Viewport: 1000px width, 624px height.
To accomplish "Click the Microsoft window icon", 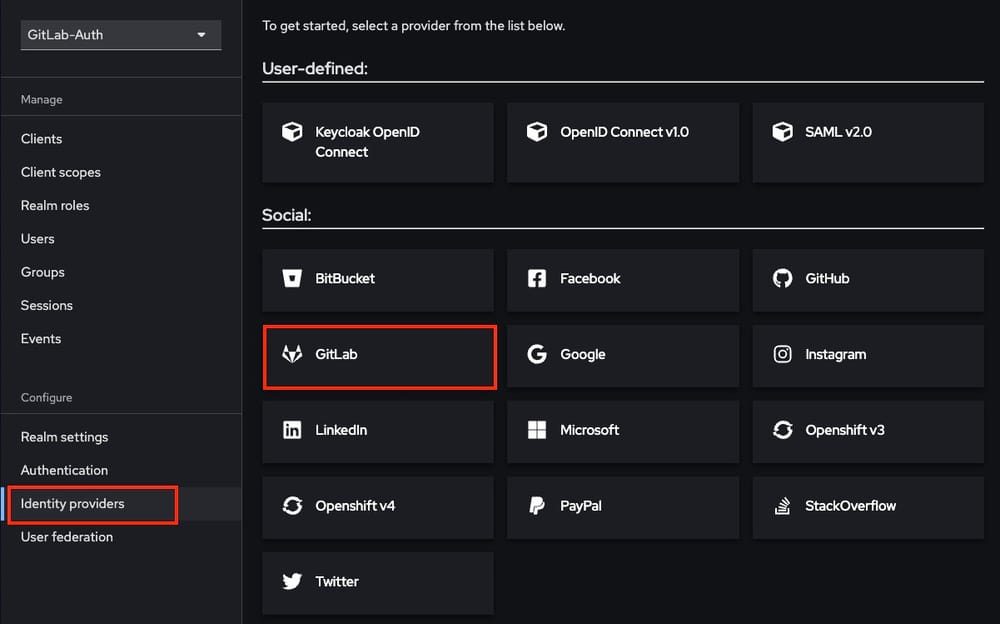I will (x=537, y=430).
